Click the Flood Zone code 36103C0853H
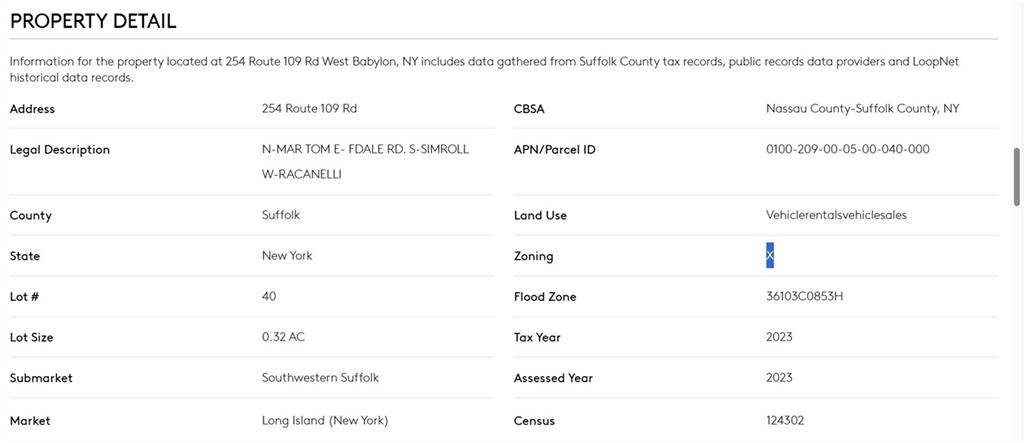This screenshot has width=1024, height=443. (x=805, y=297)
